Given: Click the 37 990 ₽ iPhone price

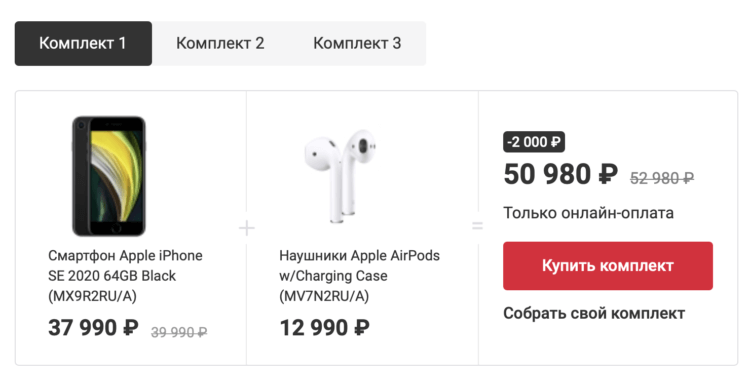Looking at the screenshot, I should 93,328.
